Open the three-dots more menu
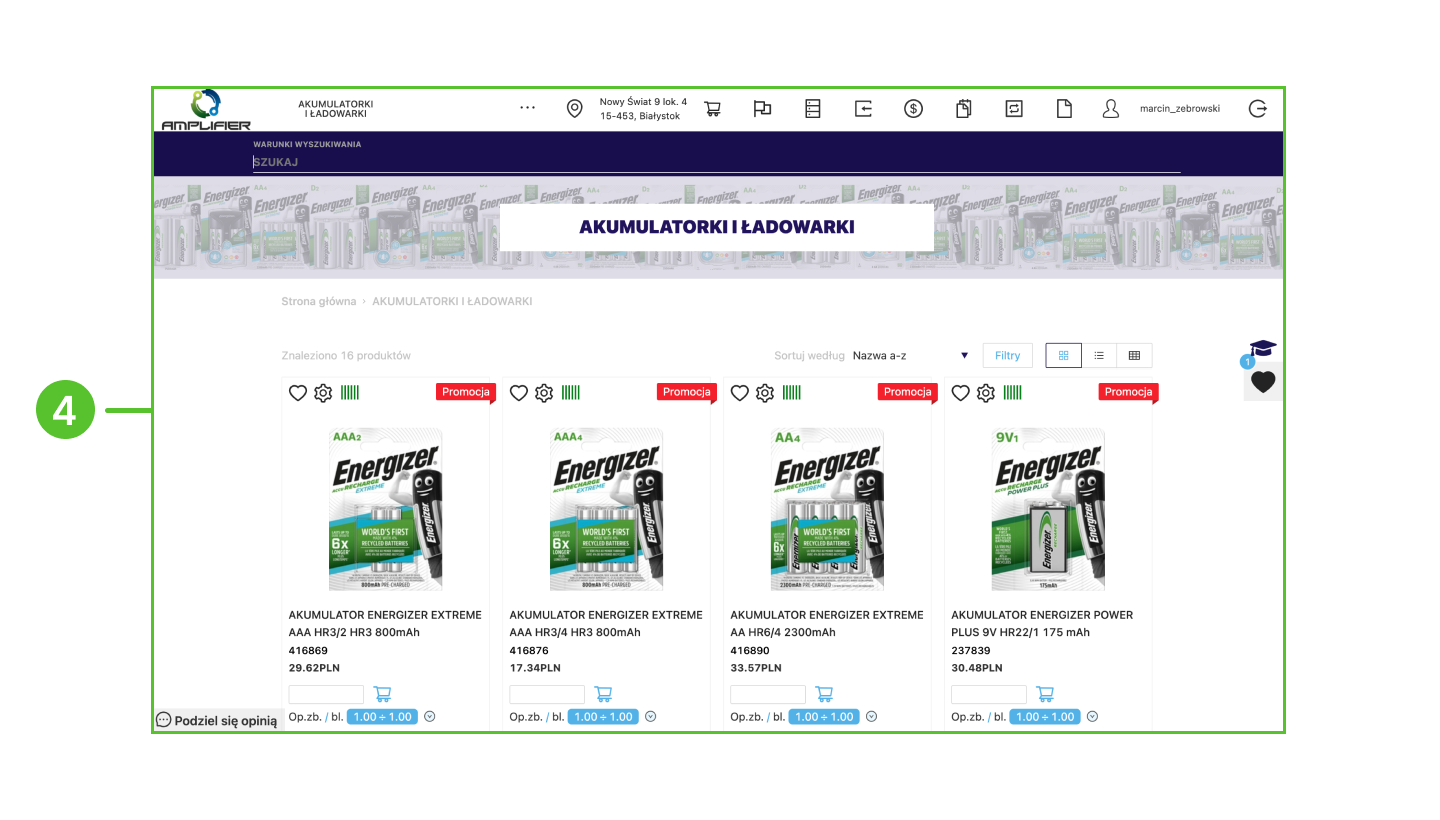The image size is (1440, 820). pos(527,108)
